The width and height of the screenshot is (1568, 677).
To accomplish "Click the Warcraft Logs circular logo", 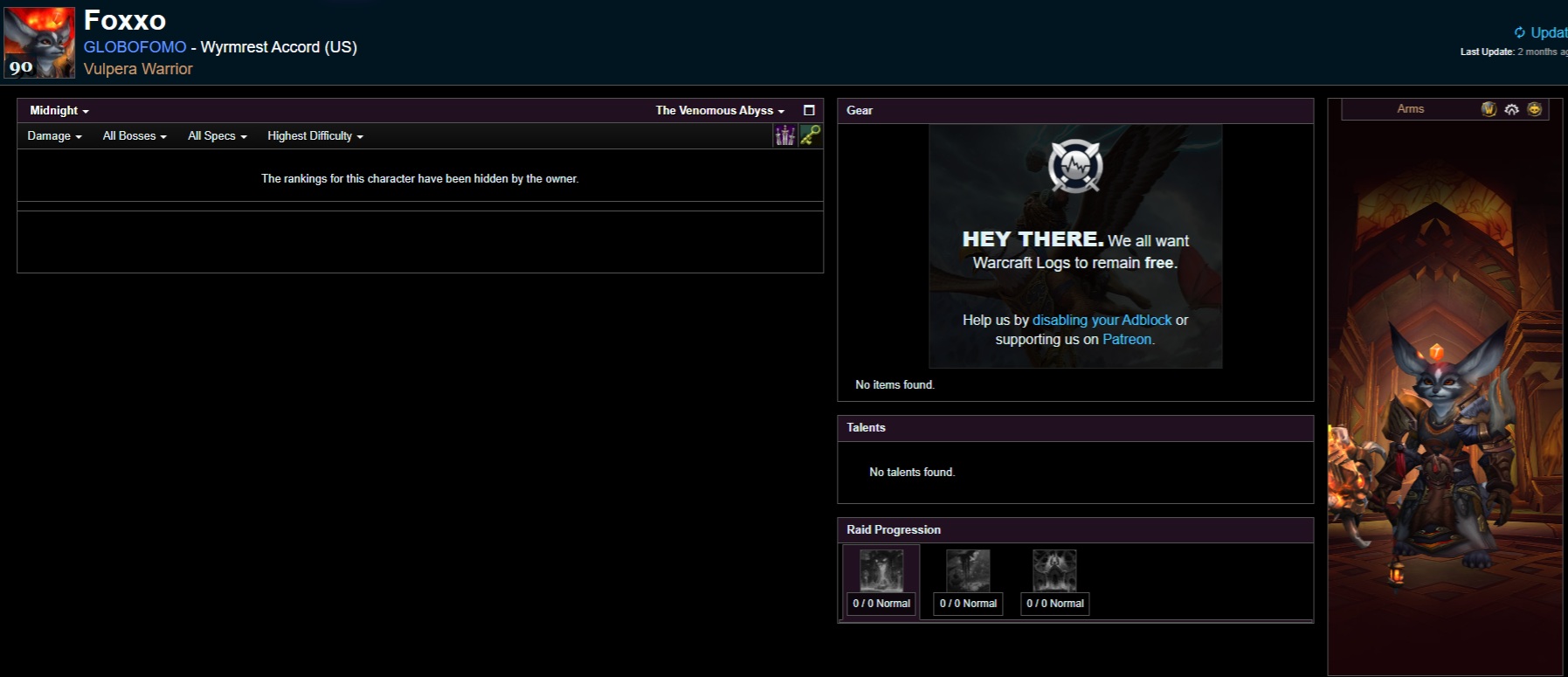I will click(x=1075, y=166).
